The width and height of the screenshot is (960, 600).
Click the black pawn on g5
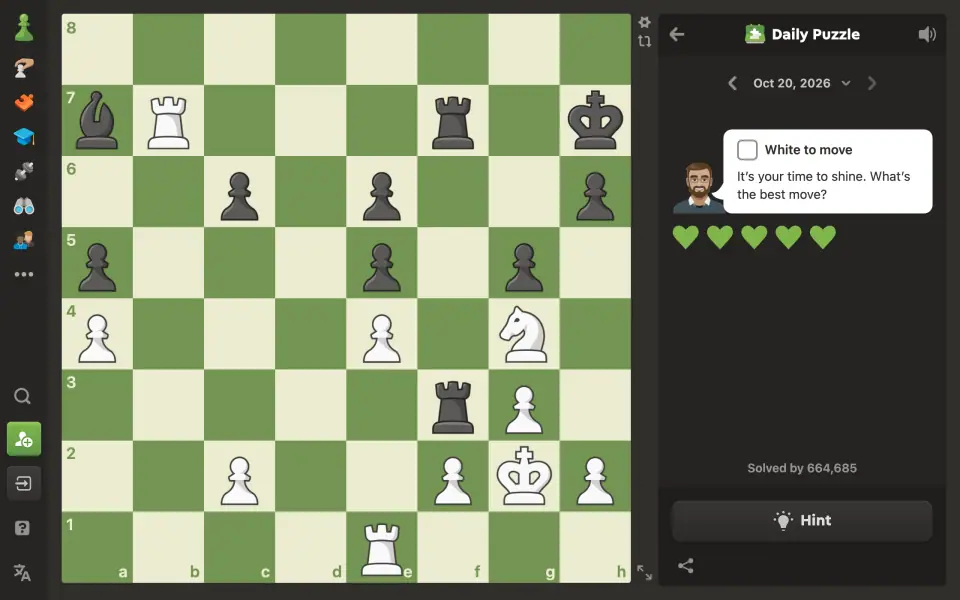(x=524, y=268)
